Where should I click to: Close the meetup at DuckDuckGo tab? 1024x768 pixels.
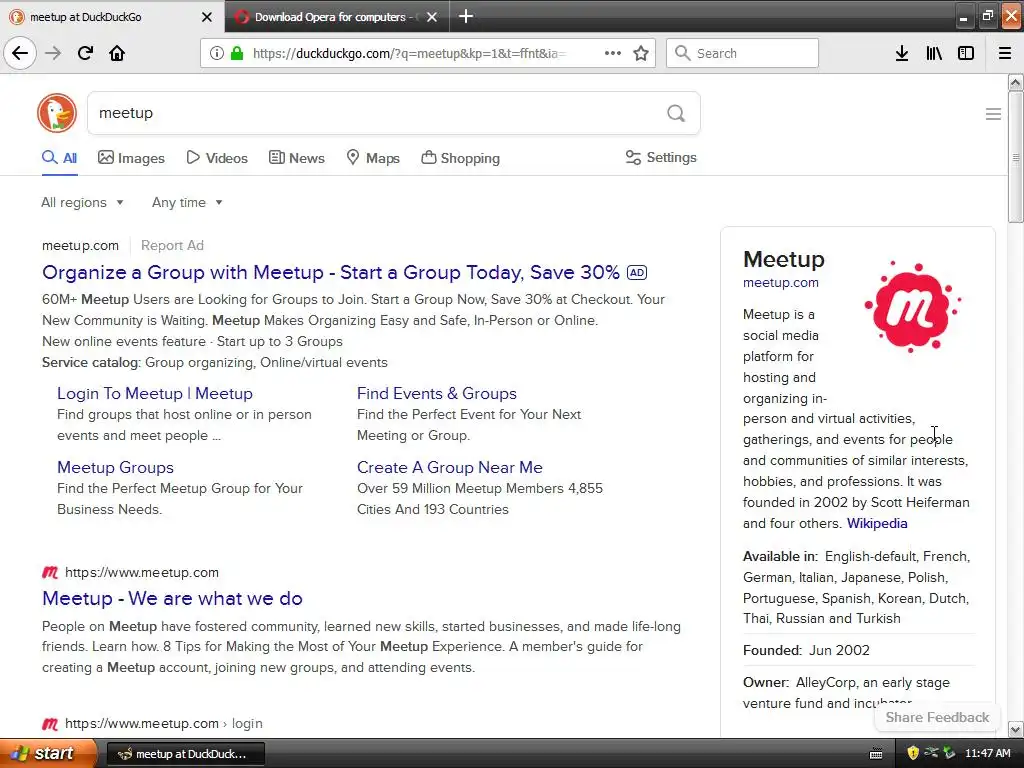coord(206,17)
